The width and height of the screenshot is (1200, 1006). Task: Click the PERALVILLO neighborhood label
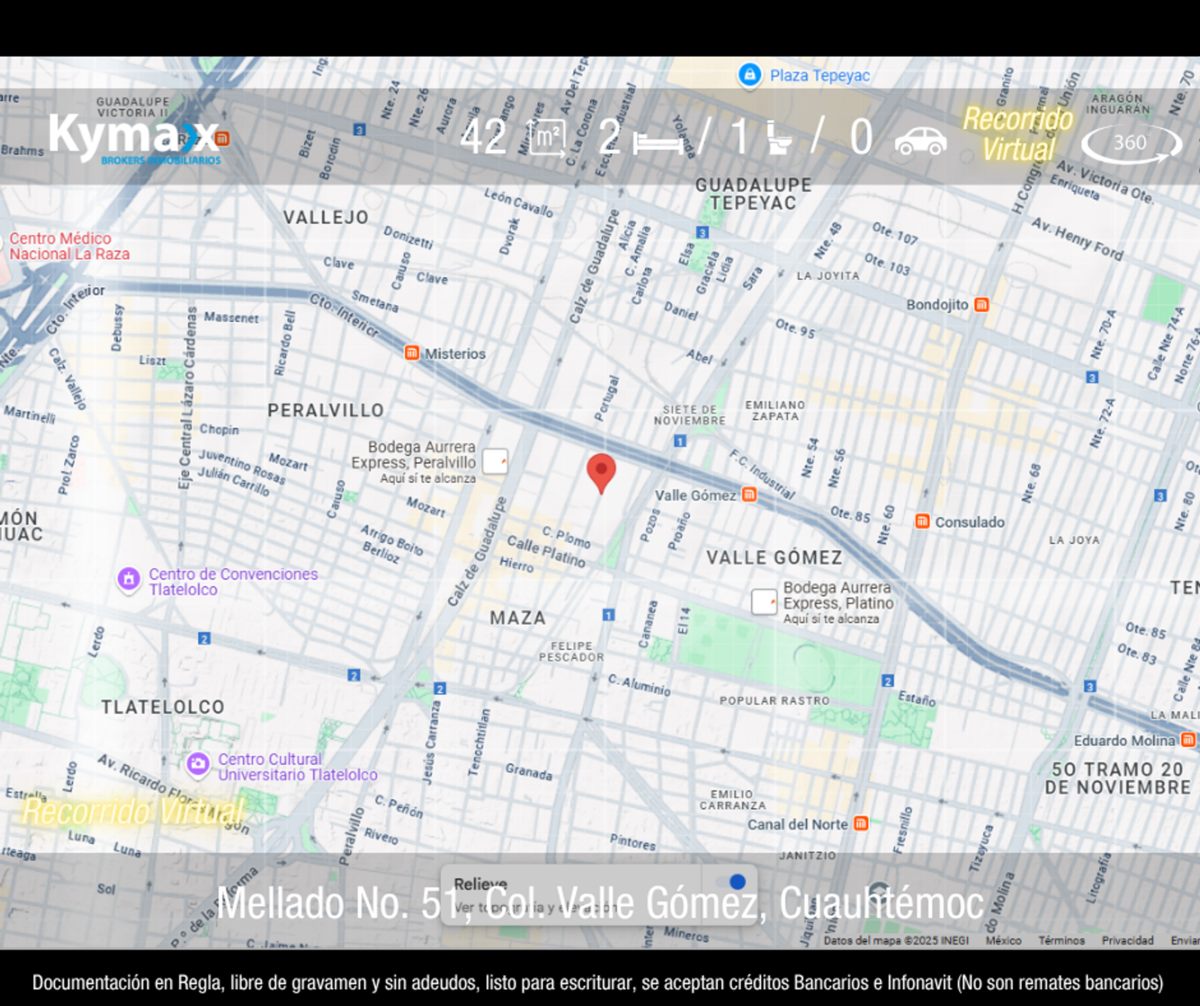(x=326, y=410)
